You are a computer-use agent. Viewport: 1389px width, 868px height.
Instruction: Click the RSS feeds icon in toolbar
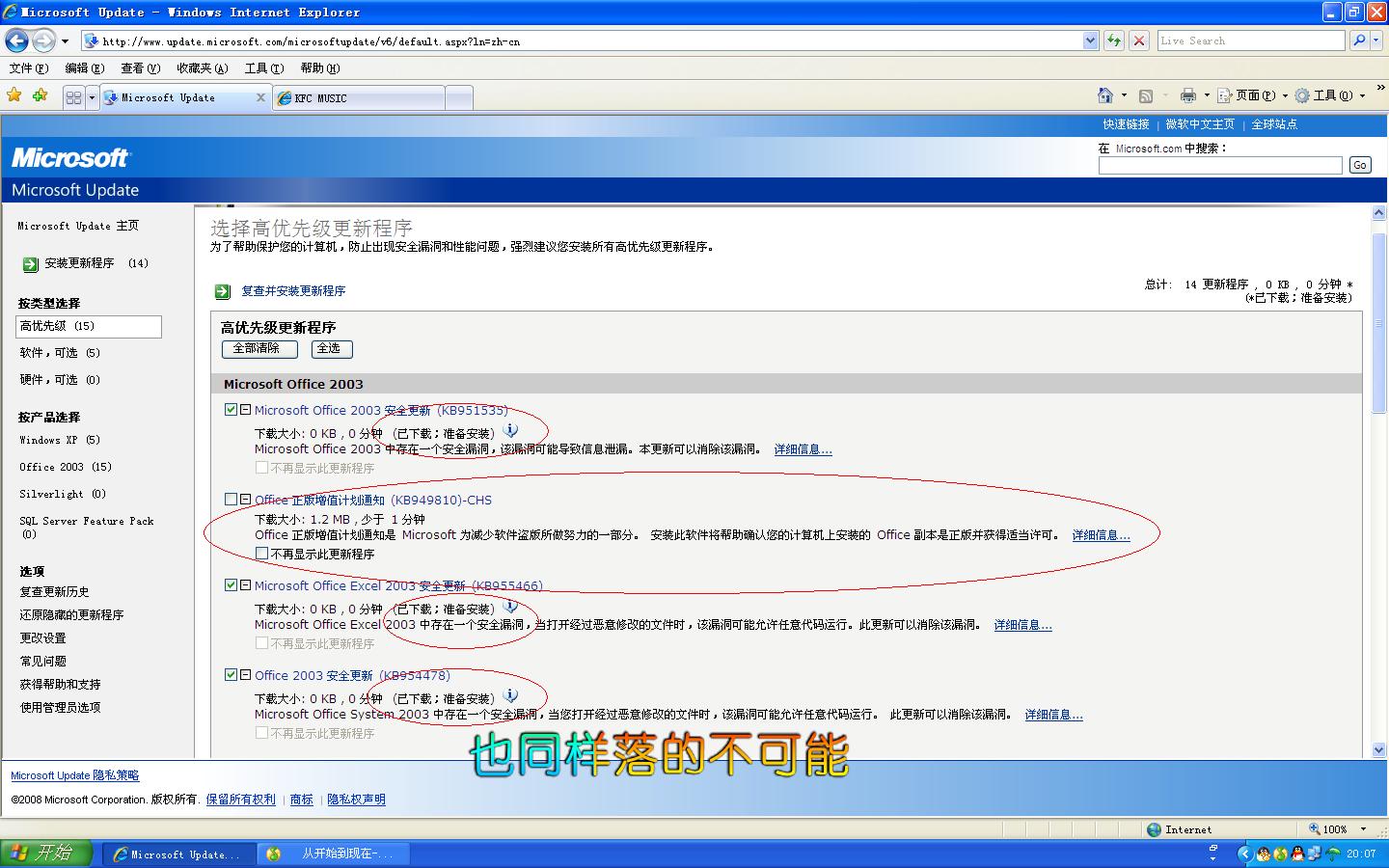(x=1146, y=95)
